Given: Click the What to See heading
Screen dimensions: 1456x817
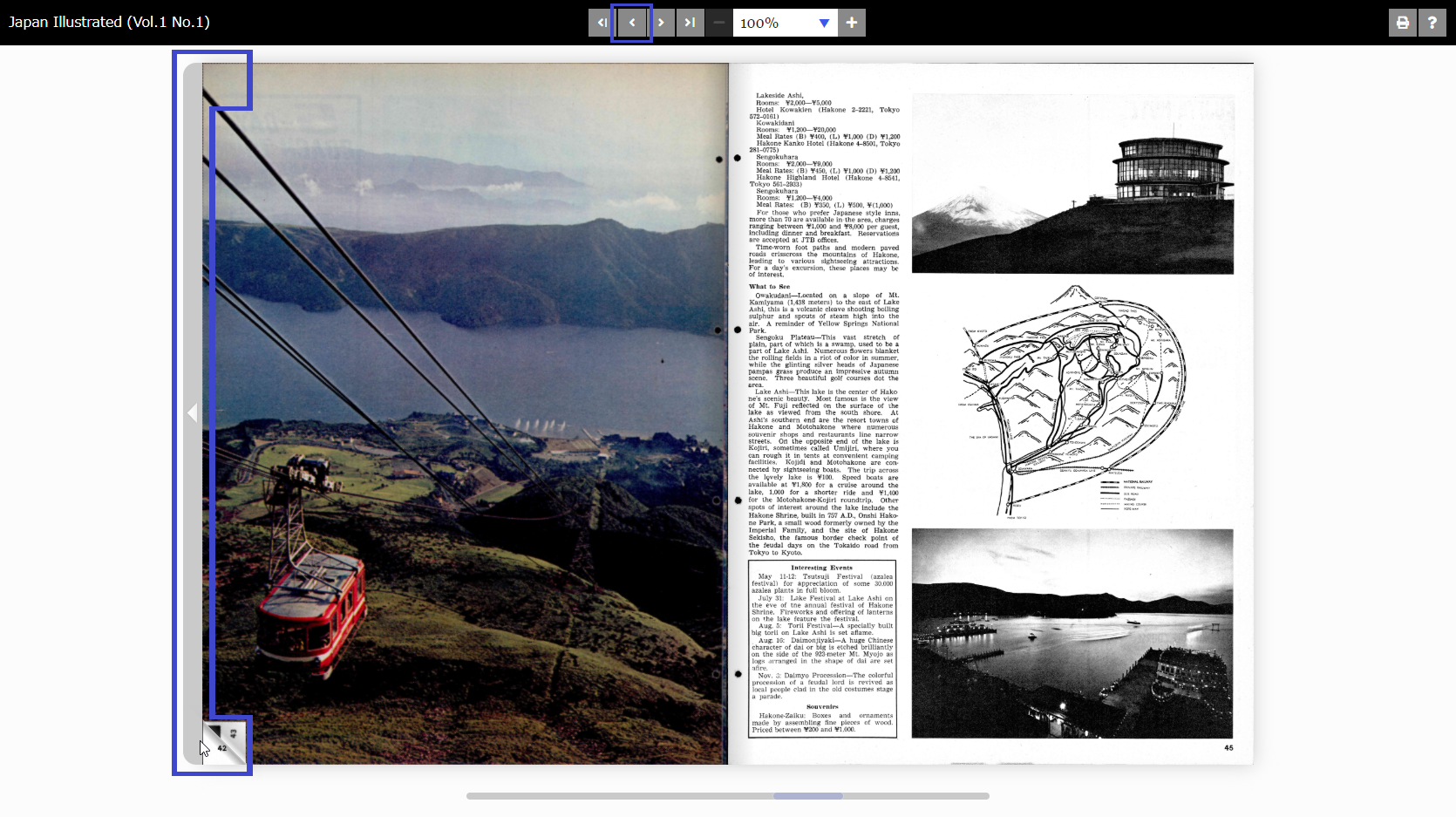Looking at the screenshot, I should click(769, 286).
